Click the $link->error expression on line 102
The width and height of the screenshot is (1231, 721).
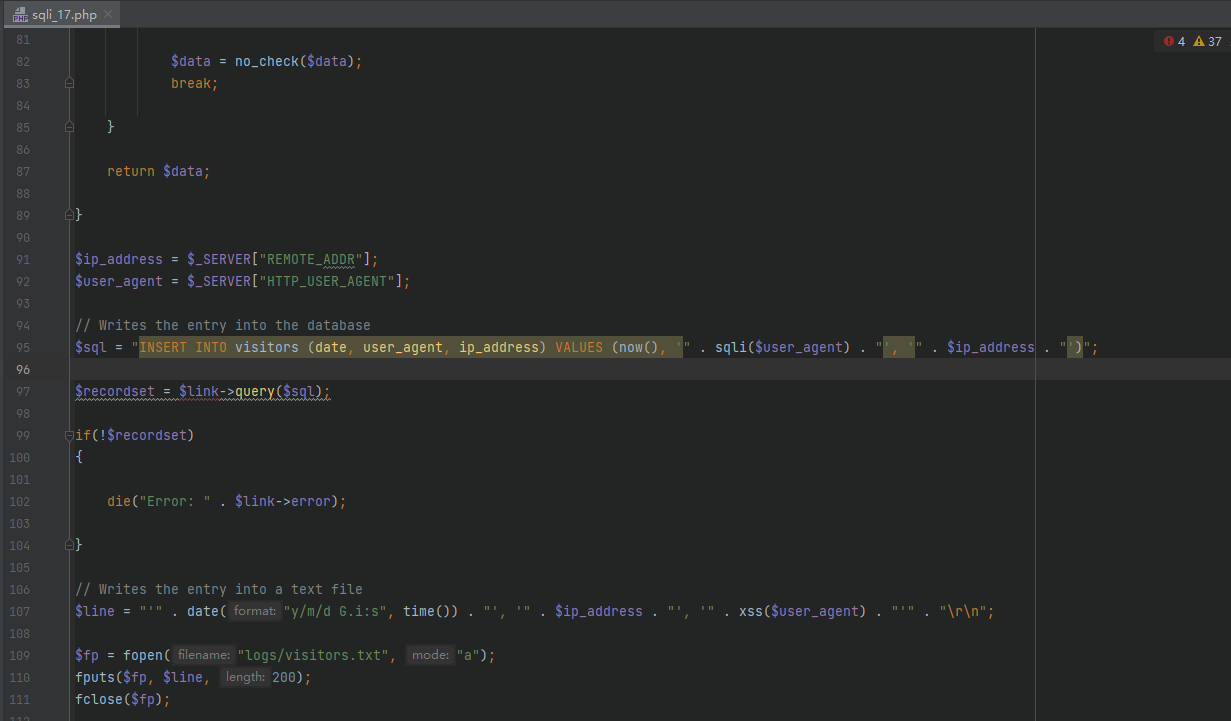click(x=283, y=502)
